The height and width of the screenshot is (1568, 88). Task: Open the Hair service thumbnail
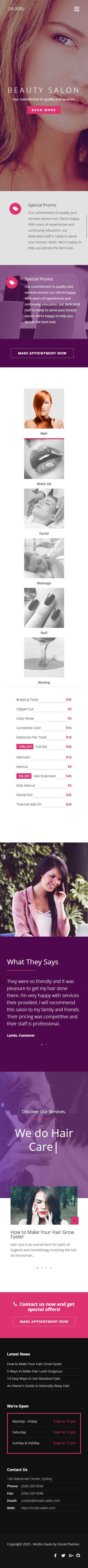[44, 409]
